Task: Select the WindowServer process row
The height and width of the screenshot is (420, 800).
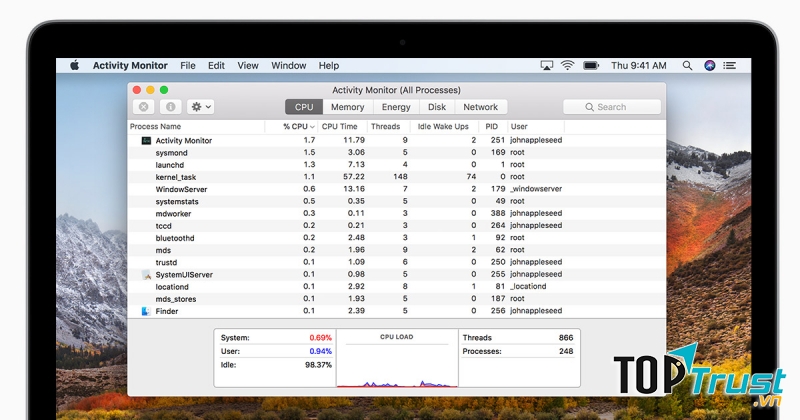Action: click(396, 189)
